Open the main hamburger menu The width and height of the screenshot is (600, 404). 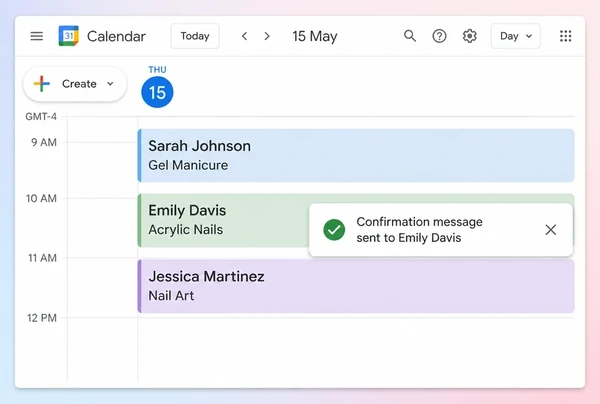coord(37,36)
